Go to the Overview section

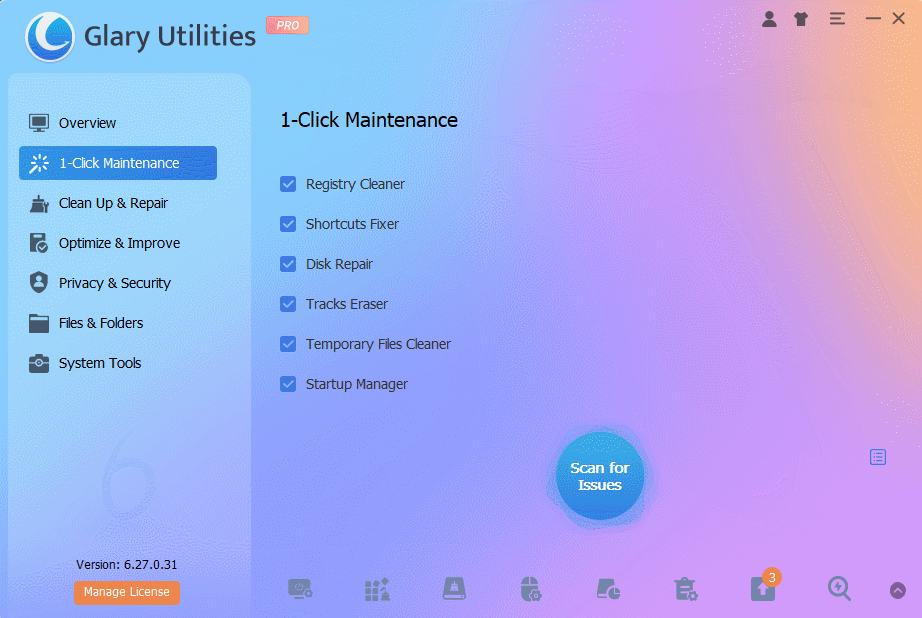tap(118, 123)
